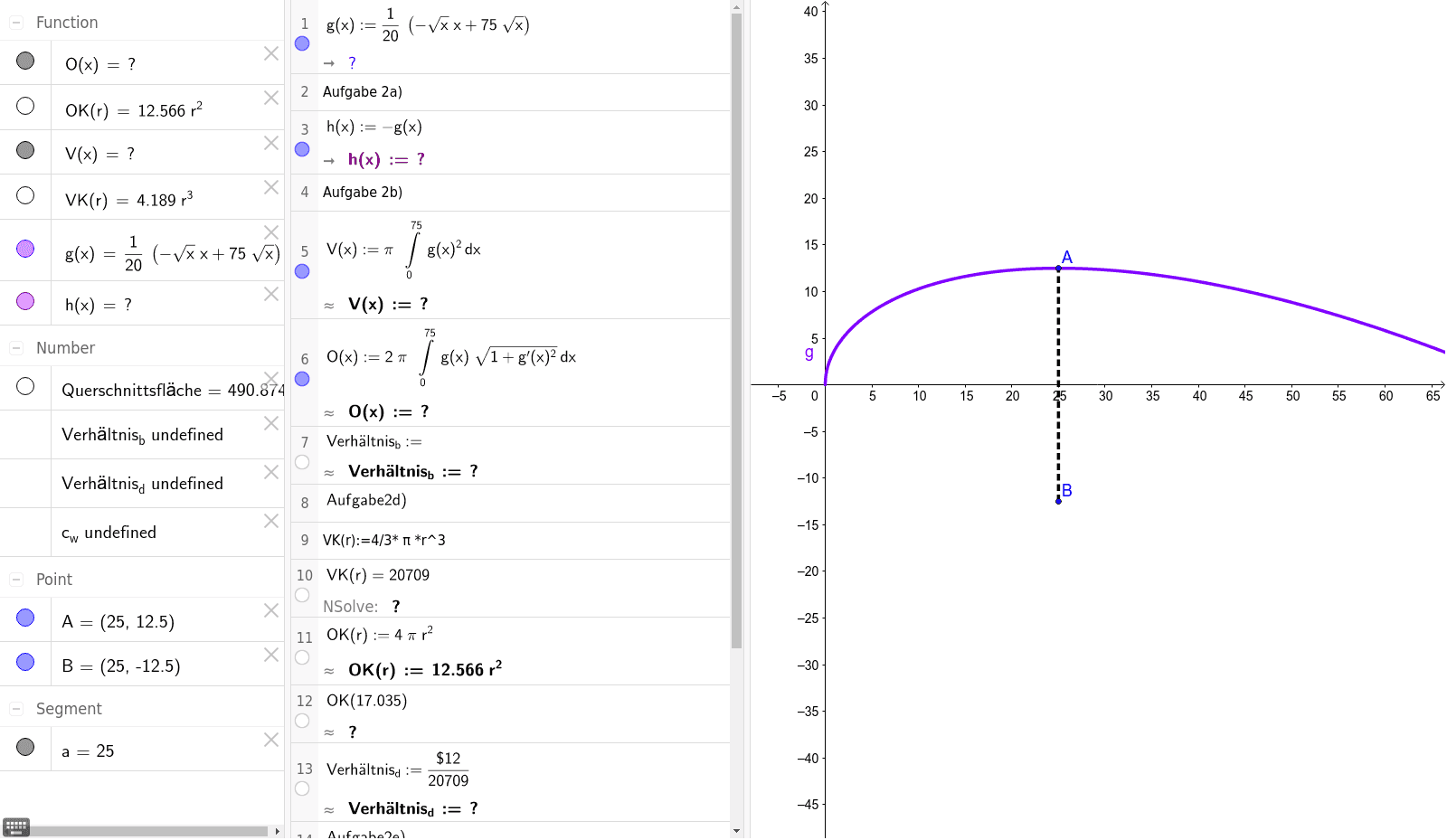The image size is (1447, 840).
Task: Click 'OK(r) := 12.566 r²' output
Action: [x=425, y=669]
